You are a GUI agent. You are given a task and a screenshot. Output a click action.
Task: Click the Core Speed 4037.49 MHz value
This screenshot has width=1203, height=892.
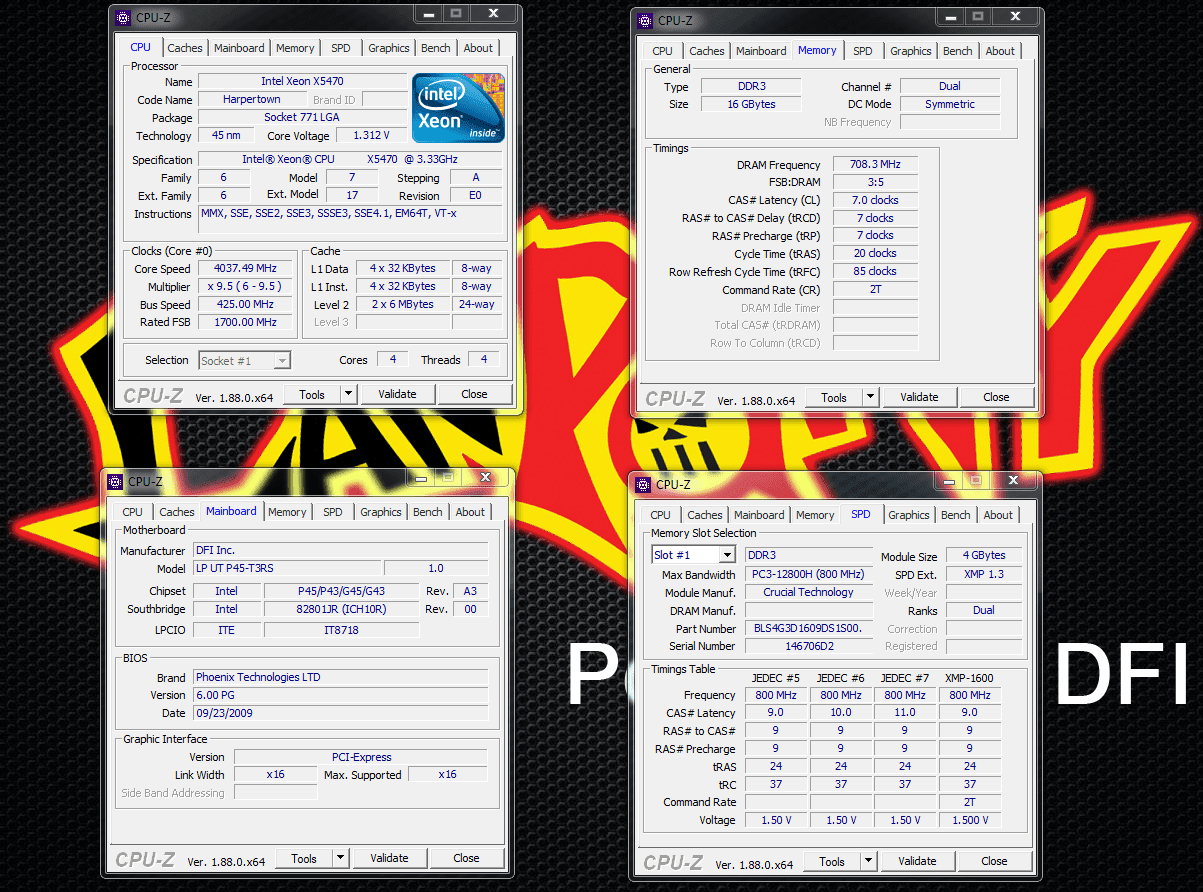[x=245, y=268]
